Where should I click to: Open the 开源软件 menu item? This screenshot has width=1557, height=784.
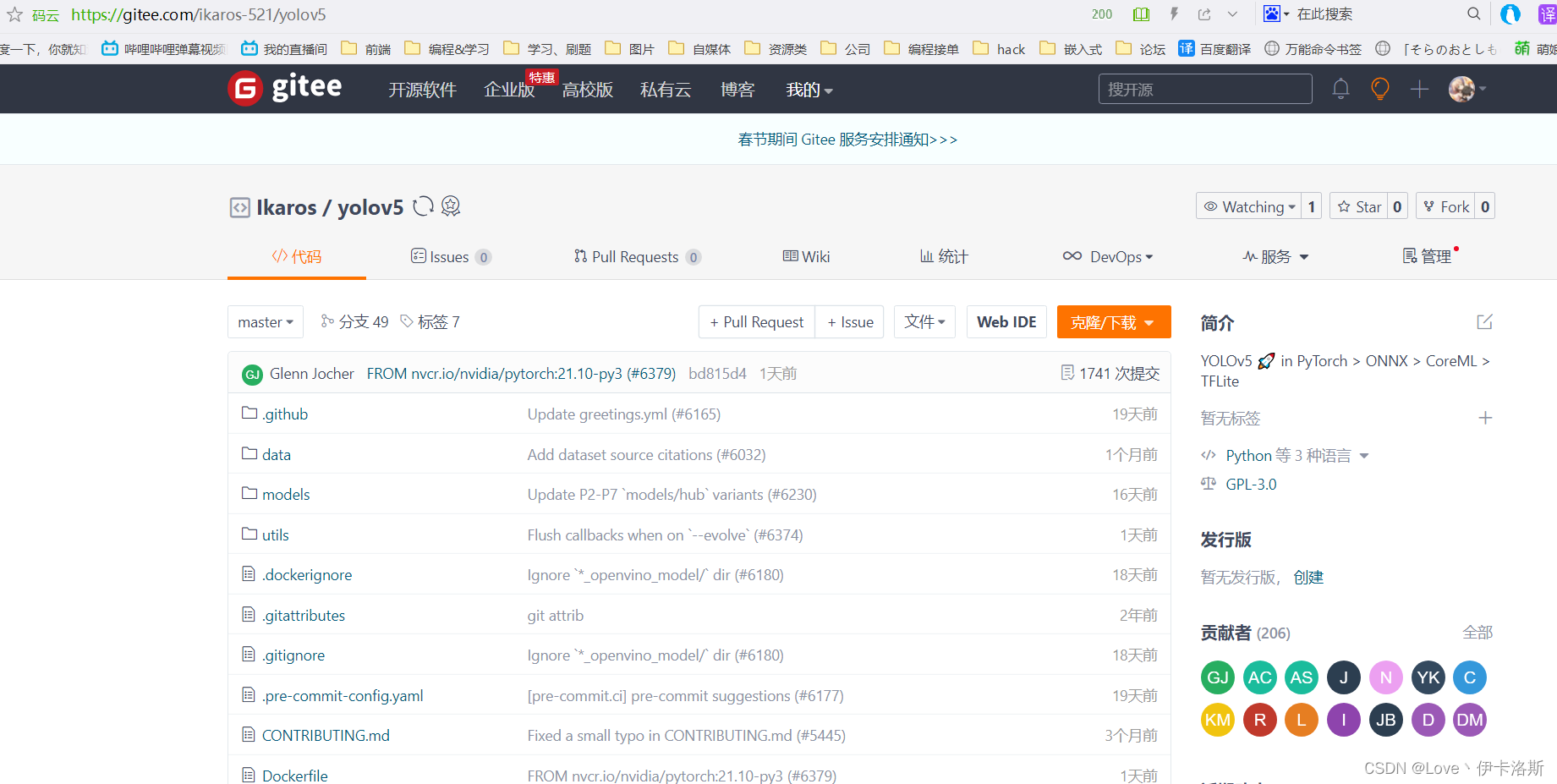click(x=422, y=90)
